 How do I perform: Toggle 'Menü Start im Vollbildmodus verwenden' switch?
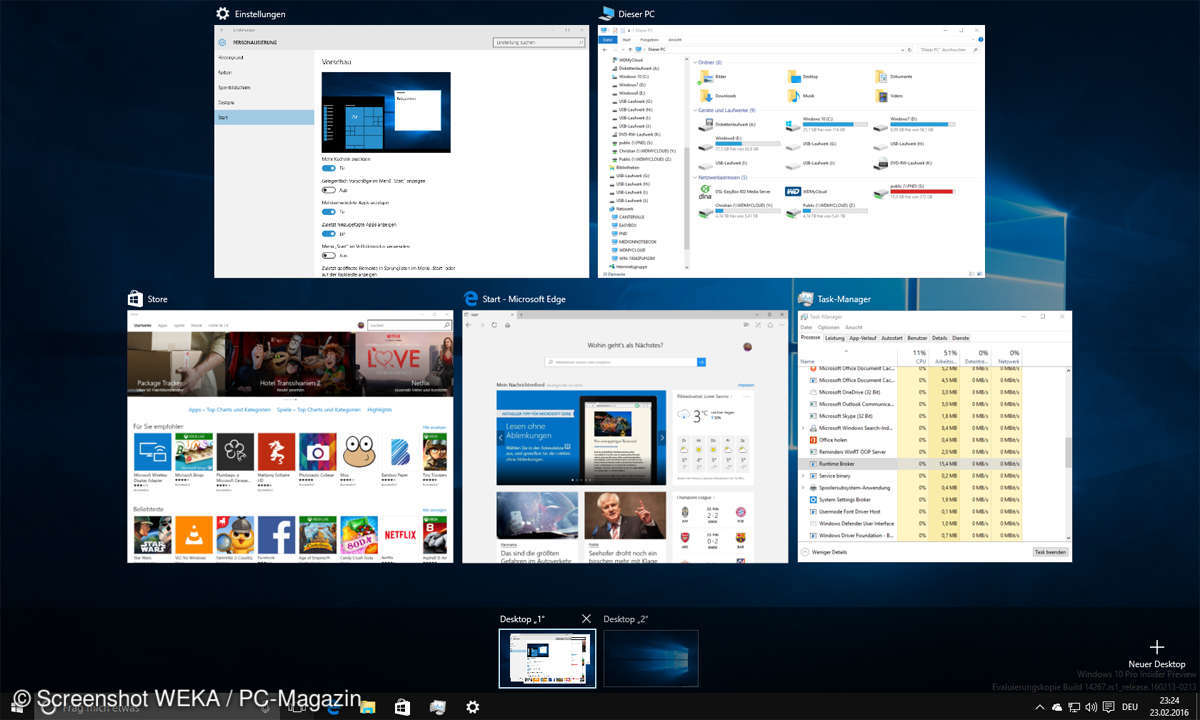click(328, 255)
